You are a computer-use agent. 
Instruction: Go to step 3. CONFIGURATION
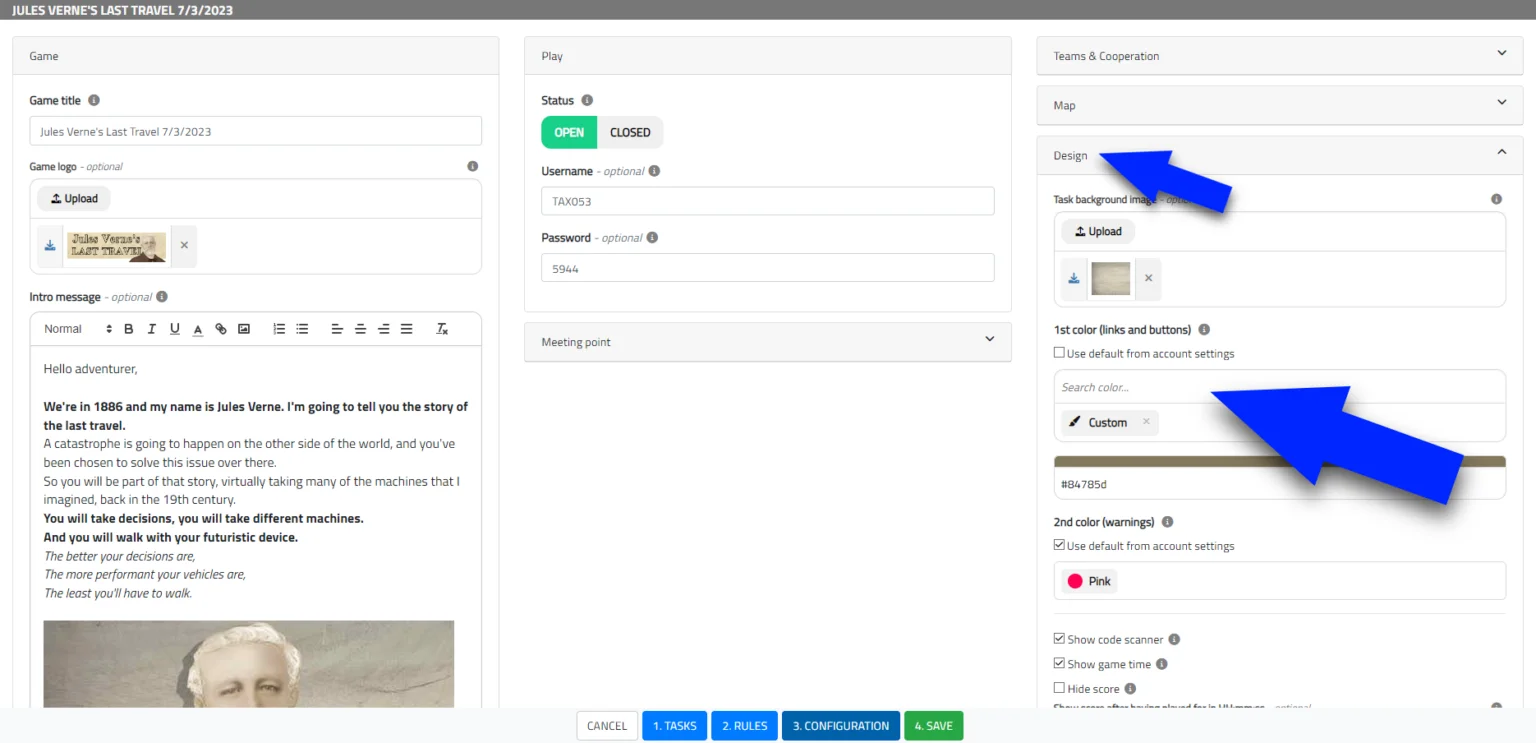tap(841, 726)
